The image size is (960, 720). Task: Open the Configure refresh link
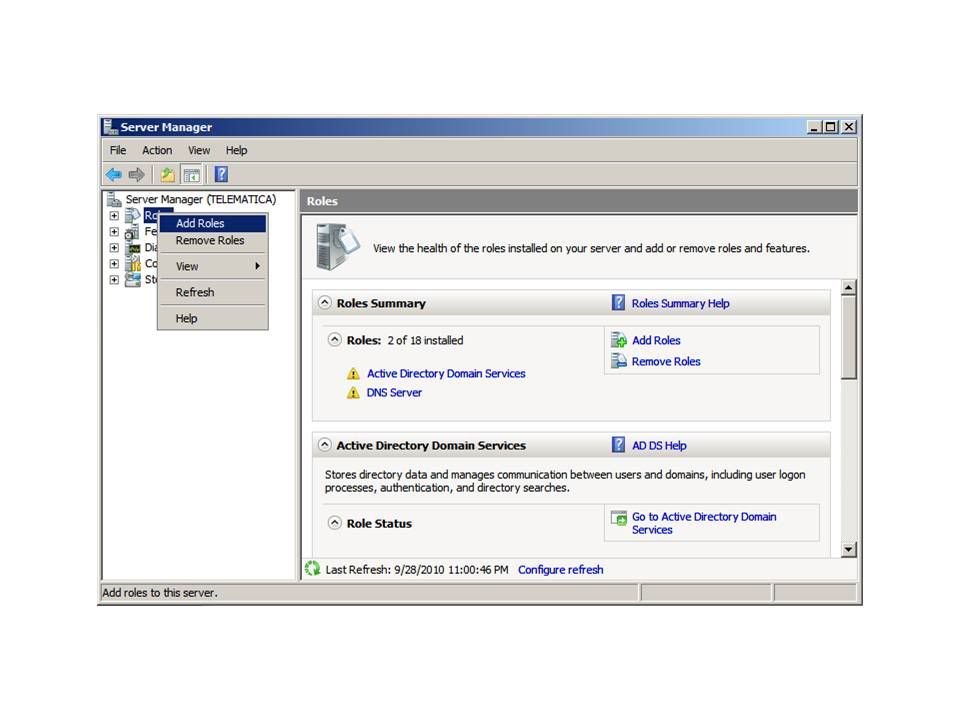560,570
